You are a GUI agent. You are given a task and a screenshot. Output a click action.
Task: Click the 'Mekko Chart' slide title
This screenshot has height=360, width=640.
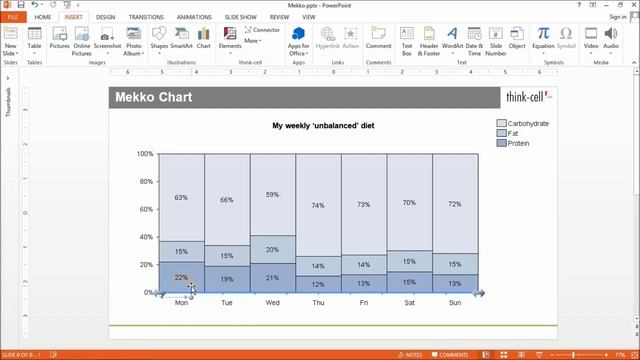pos(153,97)
